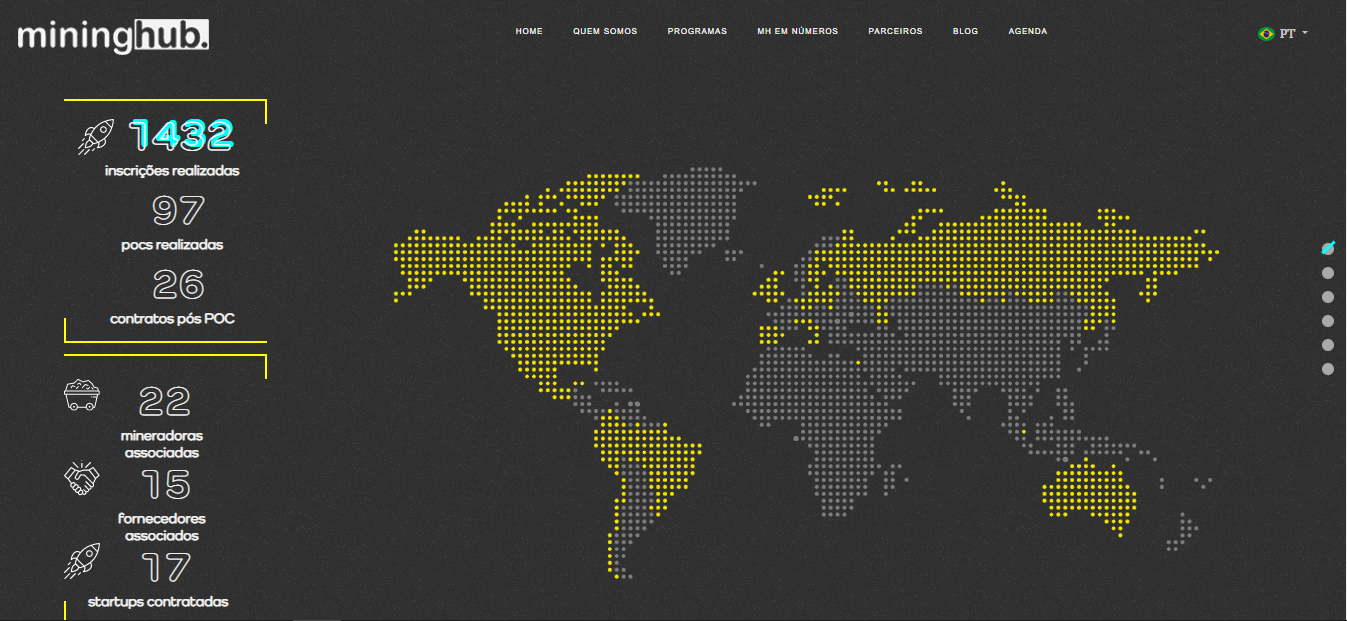Screen dimensions: 1347x621
Task: Click rocket icon beside startups contratadas
Action: click(x=82, y=561)
